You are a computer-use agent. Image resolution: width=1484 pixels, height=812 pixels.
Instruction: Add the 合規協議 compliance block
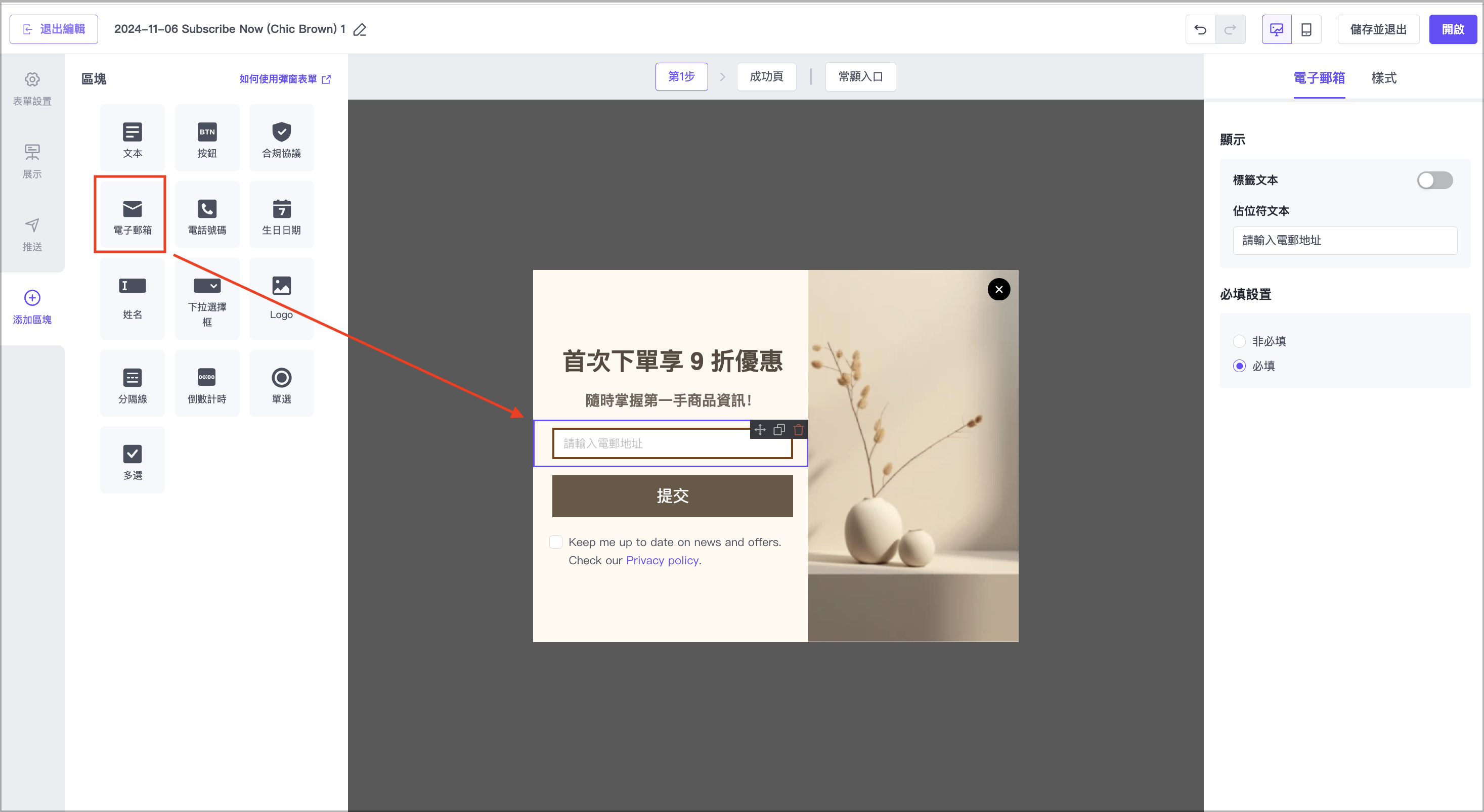tap(281, 139)
